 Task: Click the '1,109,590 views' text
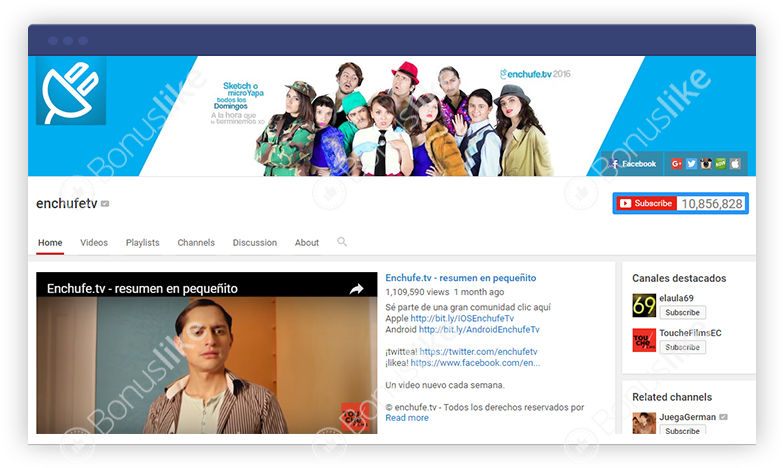click(x=417, y=292)
